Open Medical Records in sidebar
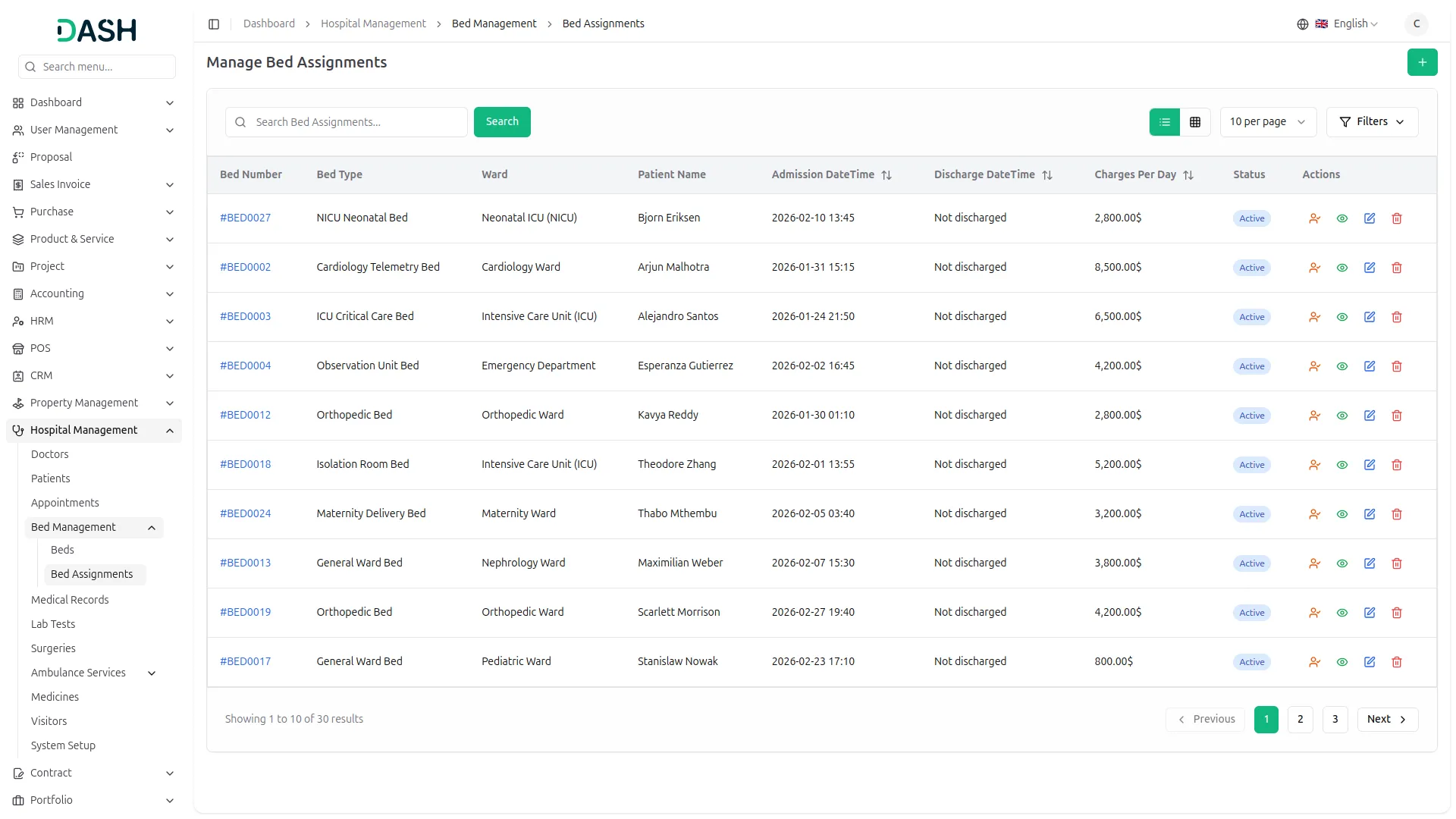1456x819 pixels. point(70,600)
